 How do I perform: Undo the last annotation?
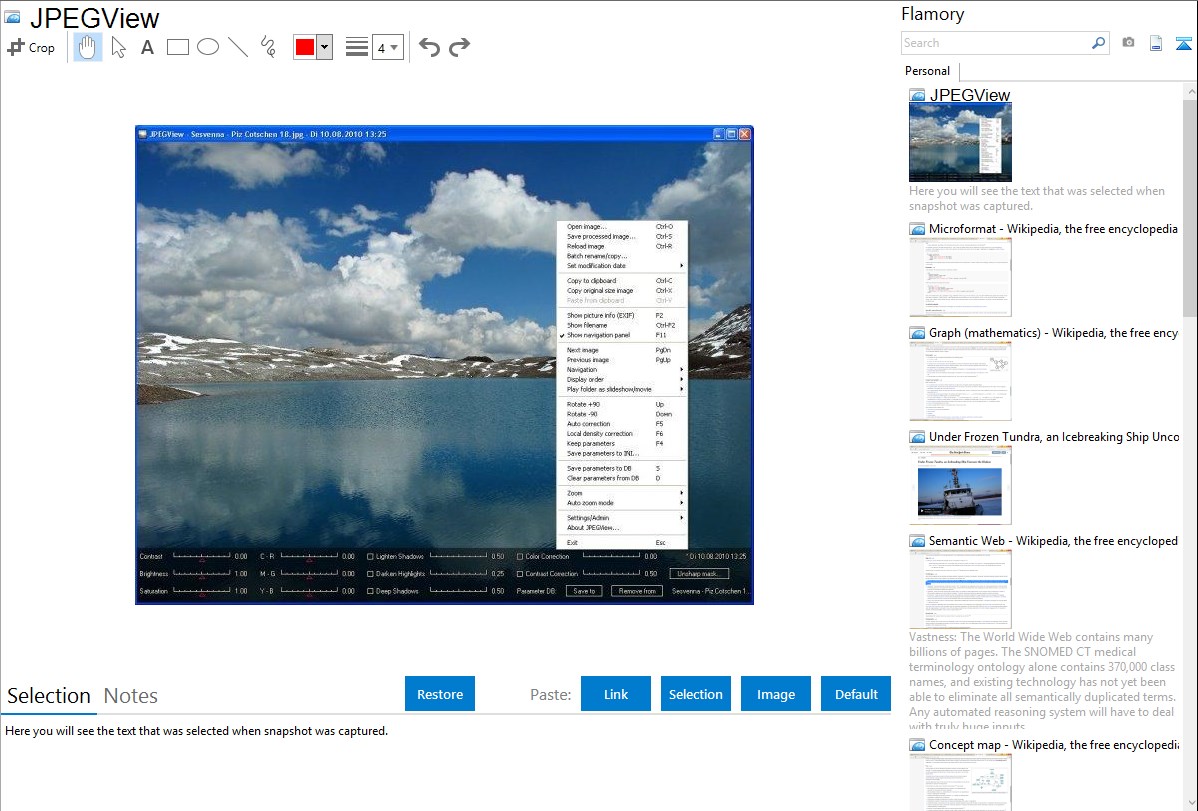(429, 47)
